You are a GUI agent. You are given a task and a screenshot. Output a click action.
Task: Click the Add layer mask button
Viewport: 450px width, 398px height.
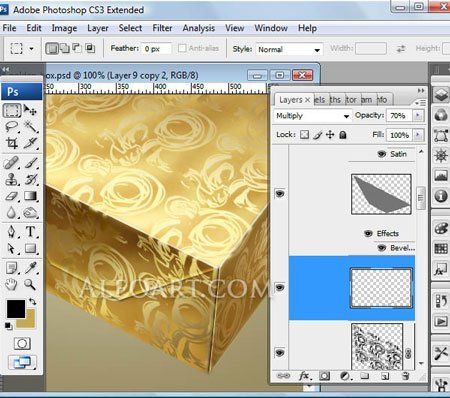324,376
